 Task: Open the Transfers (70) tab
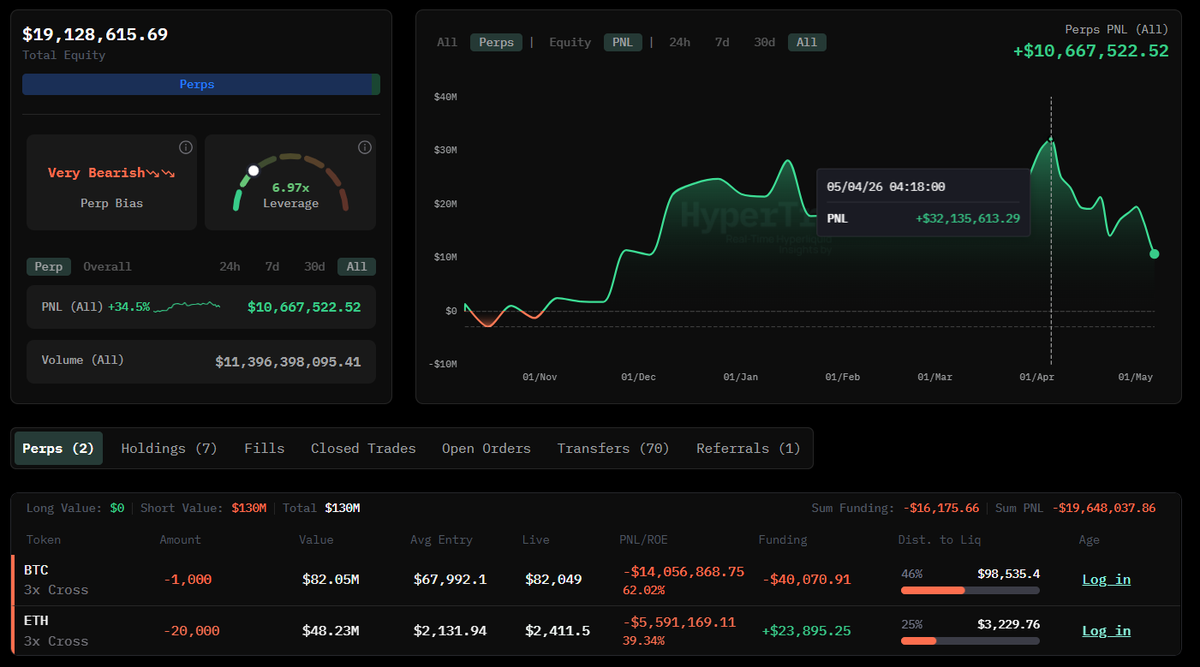click(x=613, y=448)
